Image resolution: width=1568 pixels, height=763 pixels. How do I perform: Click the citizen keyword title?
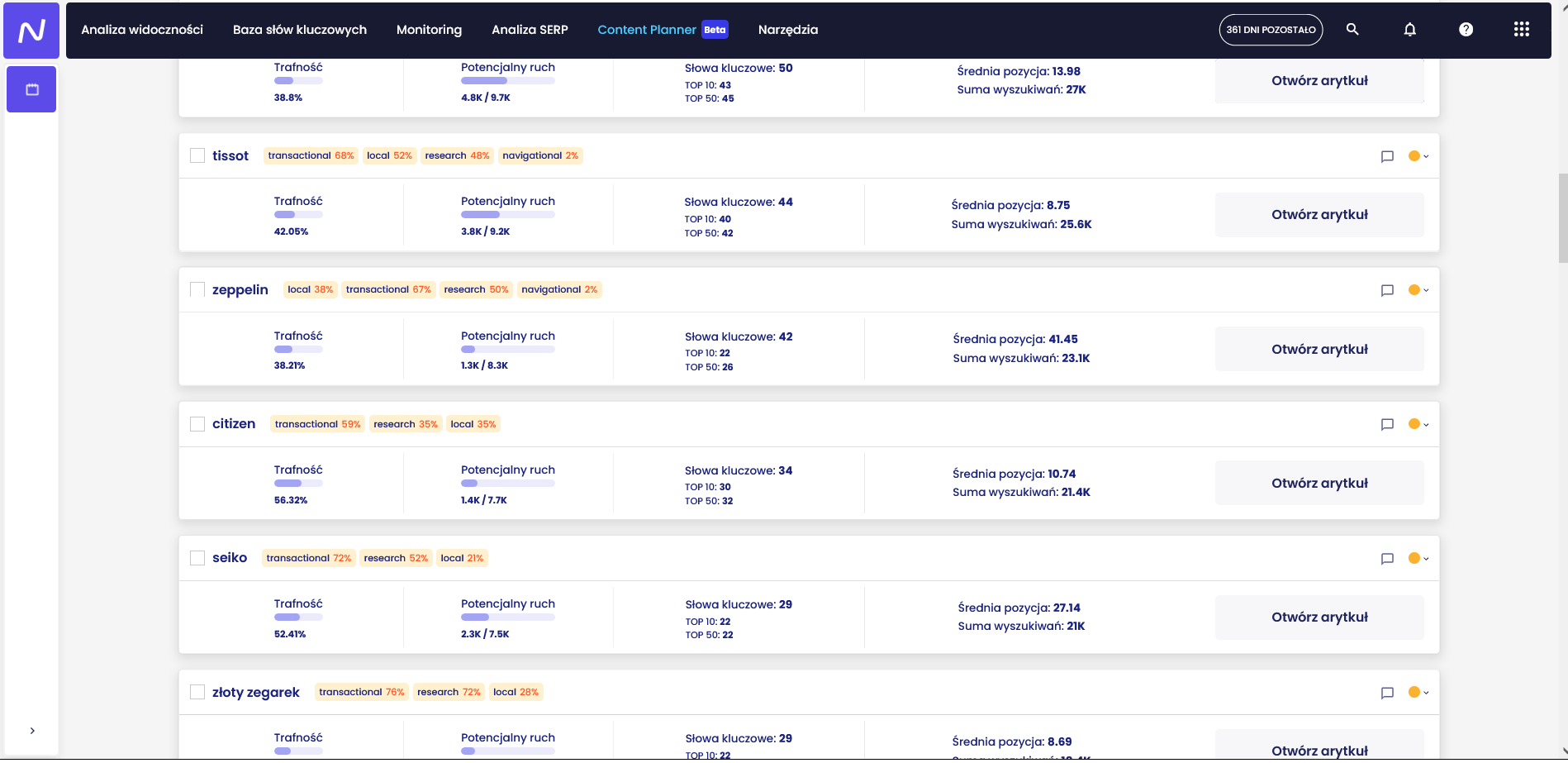coord(234,424)
